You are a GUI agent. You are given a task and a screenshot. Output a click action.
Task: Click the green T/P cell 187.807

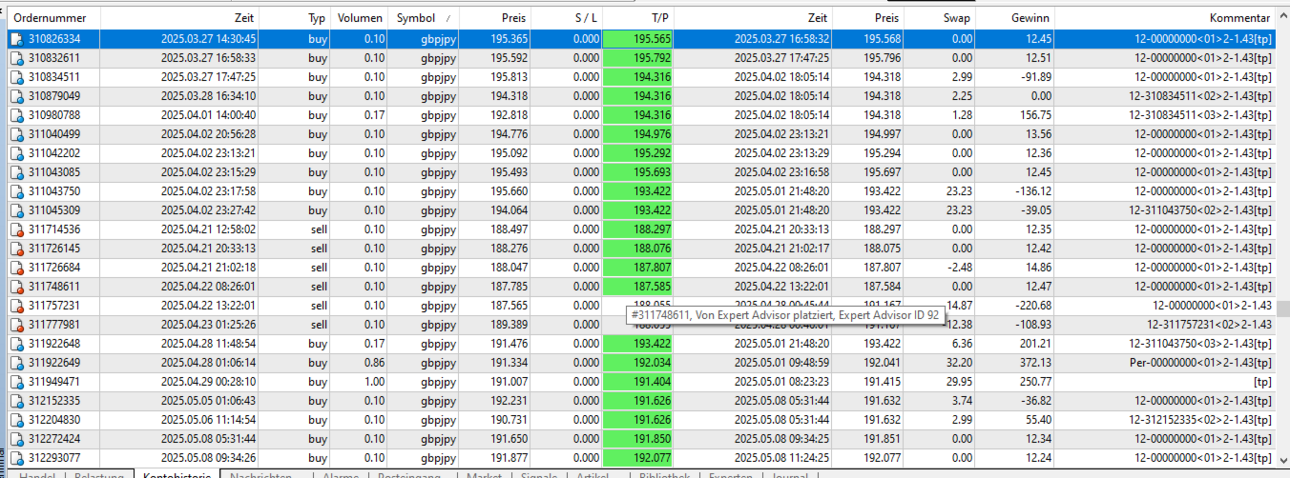pyautogui.click(x=639, y=267)
